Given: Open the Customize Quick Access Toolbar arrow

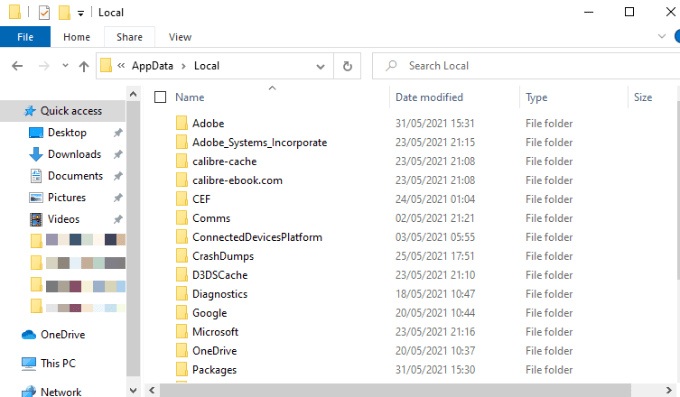Looking at the screenshot, I should (81, 13).
